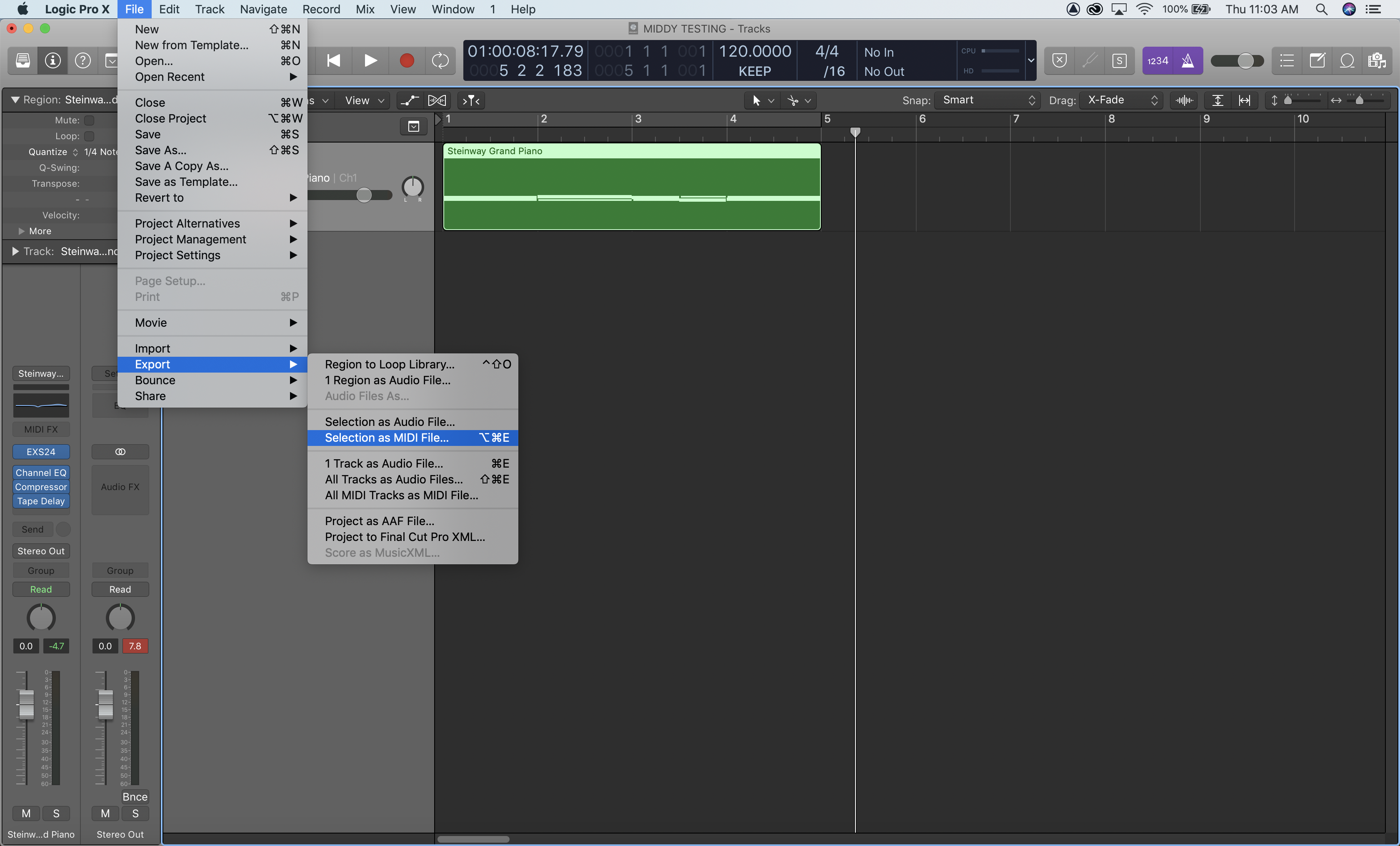Collapse the Region inspector triangle
Viewport: 1400px width, 846px height.
coord(15,100)
